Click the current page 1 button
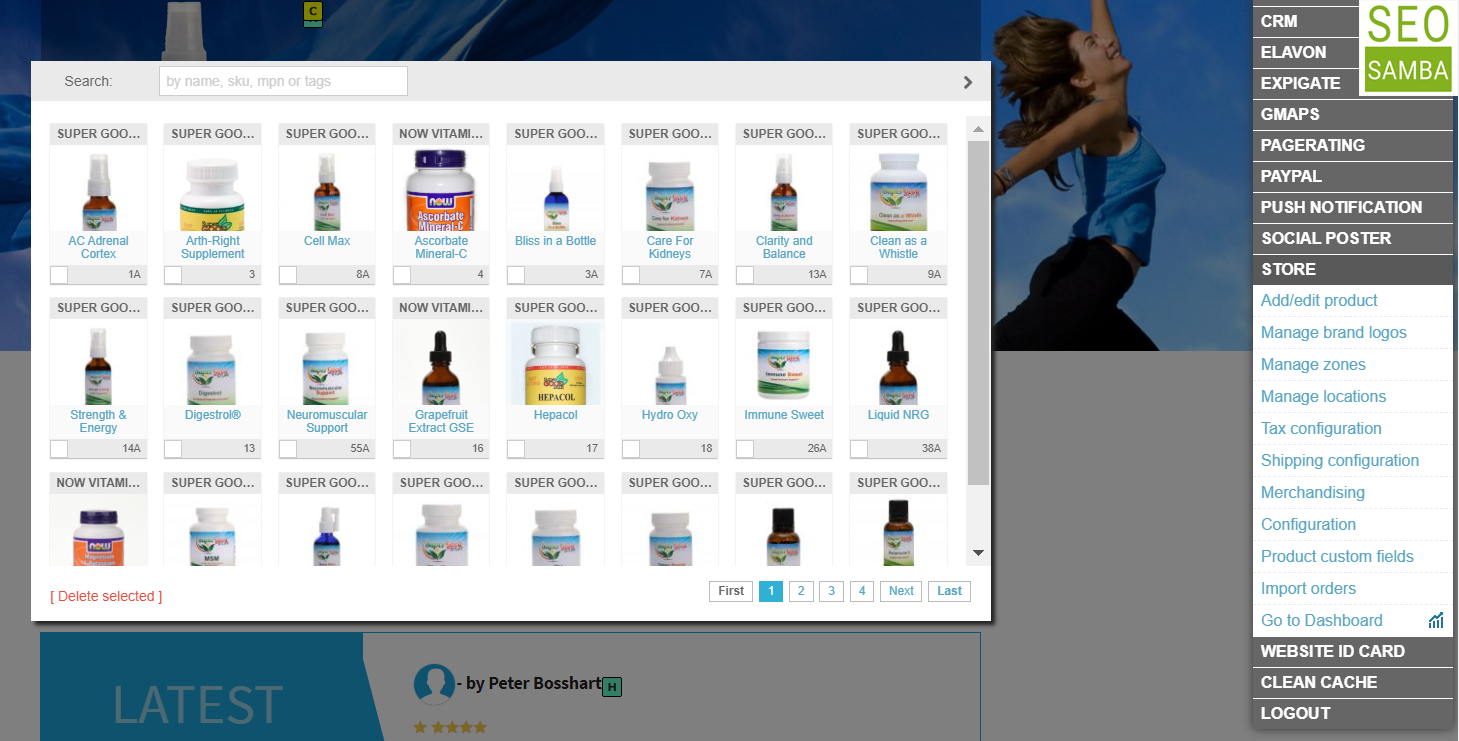1459x741 pixels. pos(771,591)
